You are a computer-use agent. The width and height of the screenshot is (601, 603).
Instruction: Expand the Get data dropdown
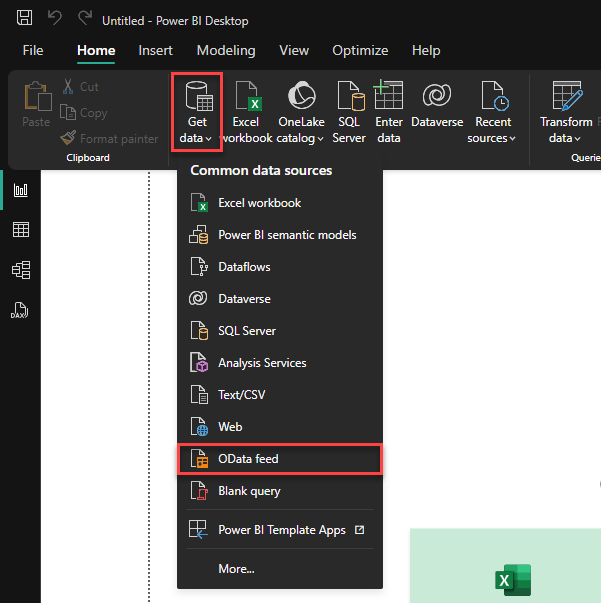pyautogui.click(x=196, y=112)
